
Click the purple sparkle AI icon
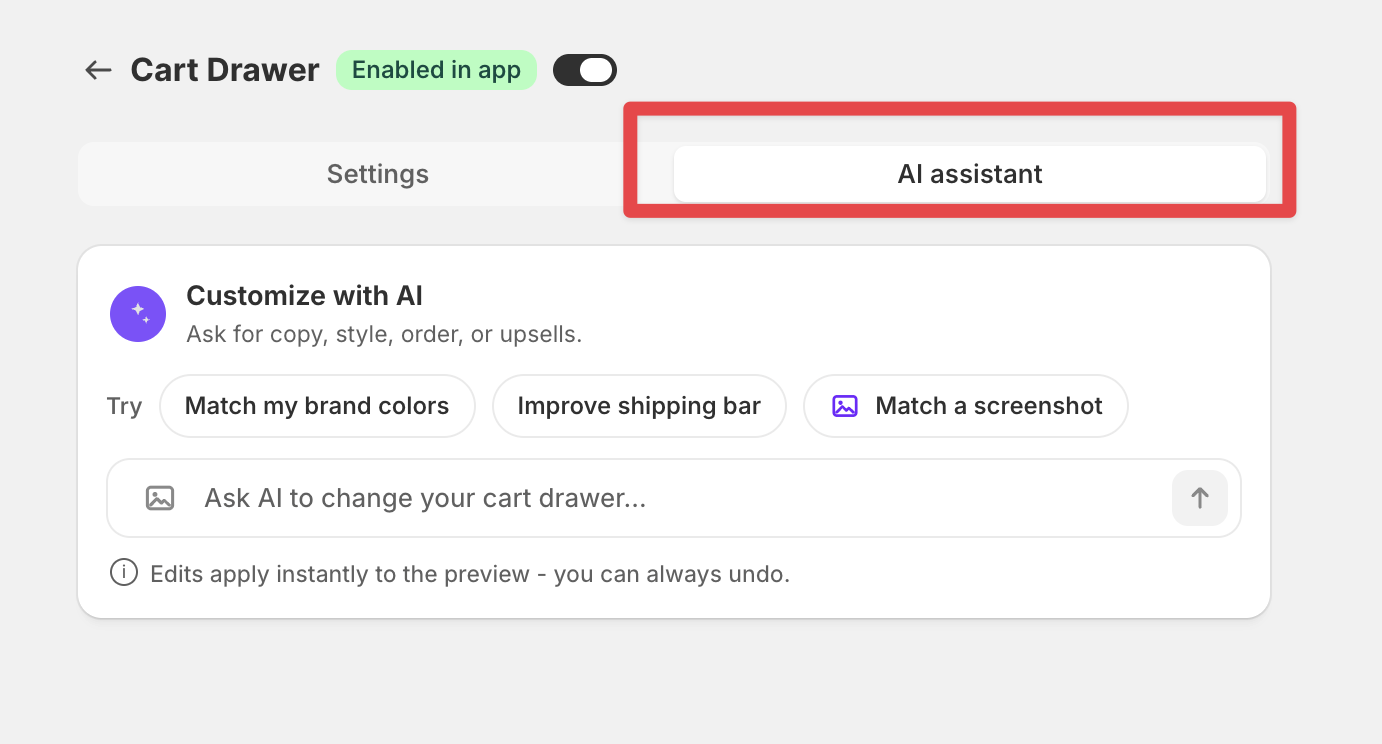click(138, 314)
